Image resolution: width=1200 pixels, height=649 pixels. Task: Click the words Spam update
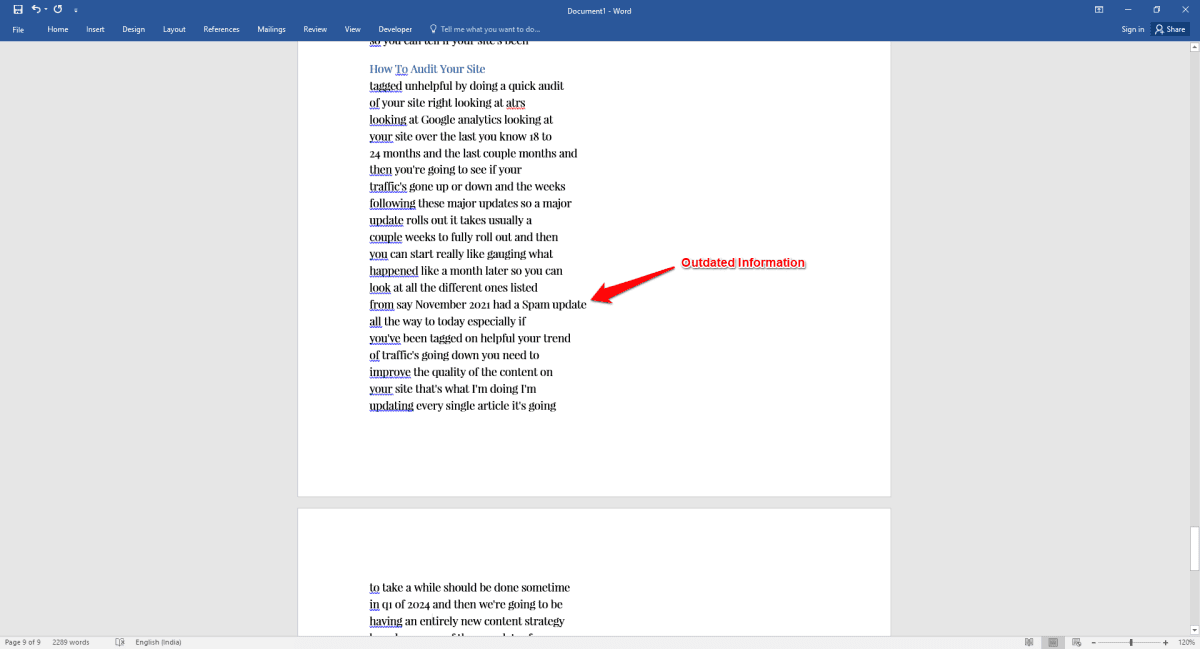click(x=554, y=304)
